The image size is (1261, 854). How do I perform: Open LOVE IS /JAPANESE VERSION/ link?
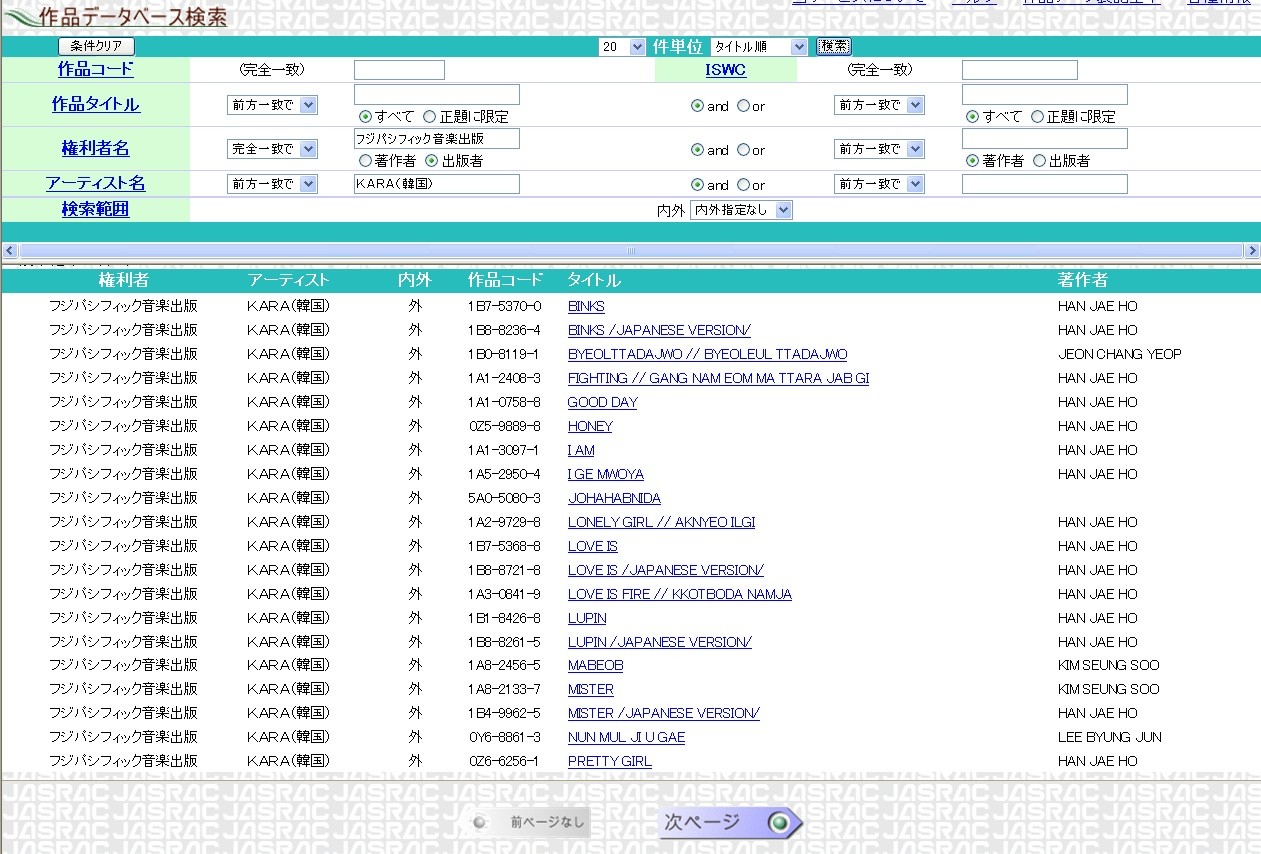pos(666,570)
